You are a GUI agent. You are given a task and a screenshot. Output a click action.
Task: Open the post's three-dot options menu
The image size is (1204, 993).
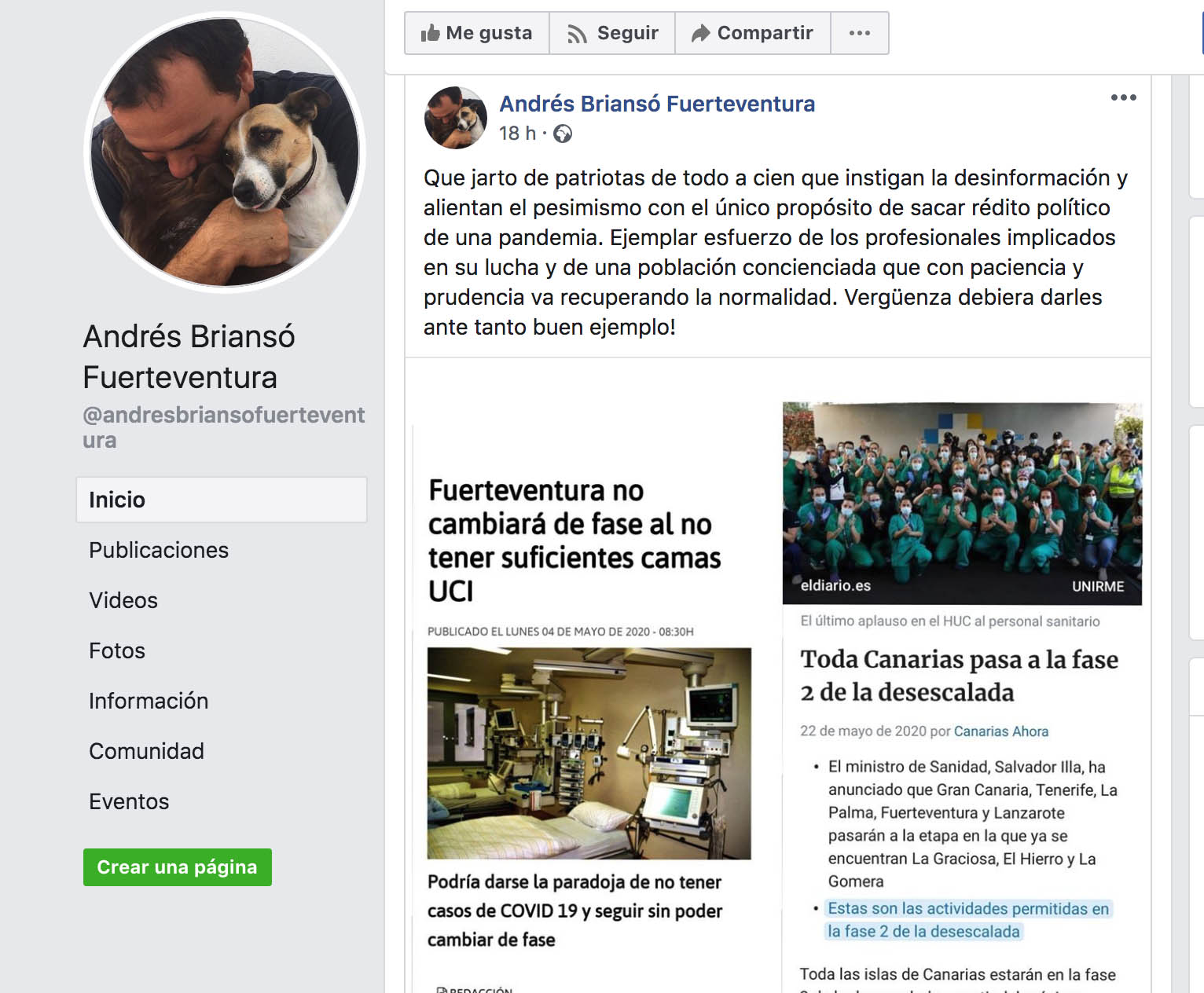[1123, 97]
